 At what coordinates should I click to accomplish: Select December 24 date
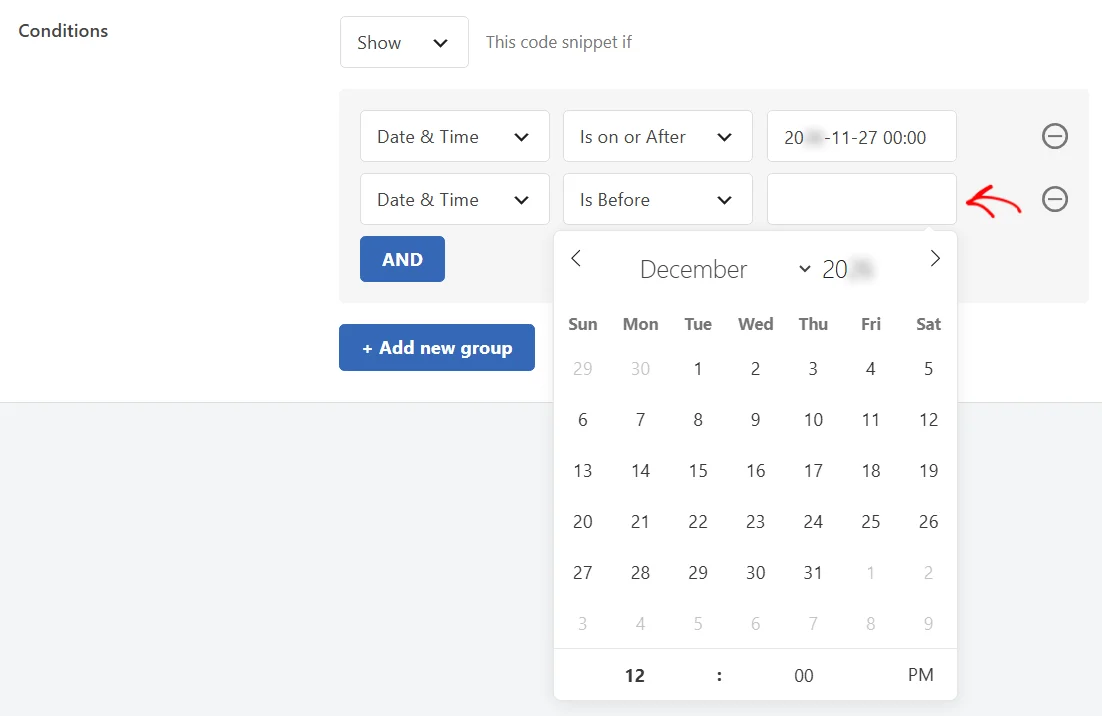pyautogui.click(x=813, y=522)
